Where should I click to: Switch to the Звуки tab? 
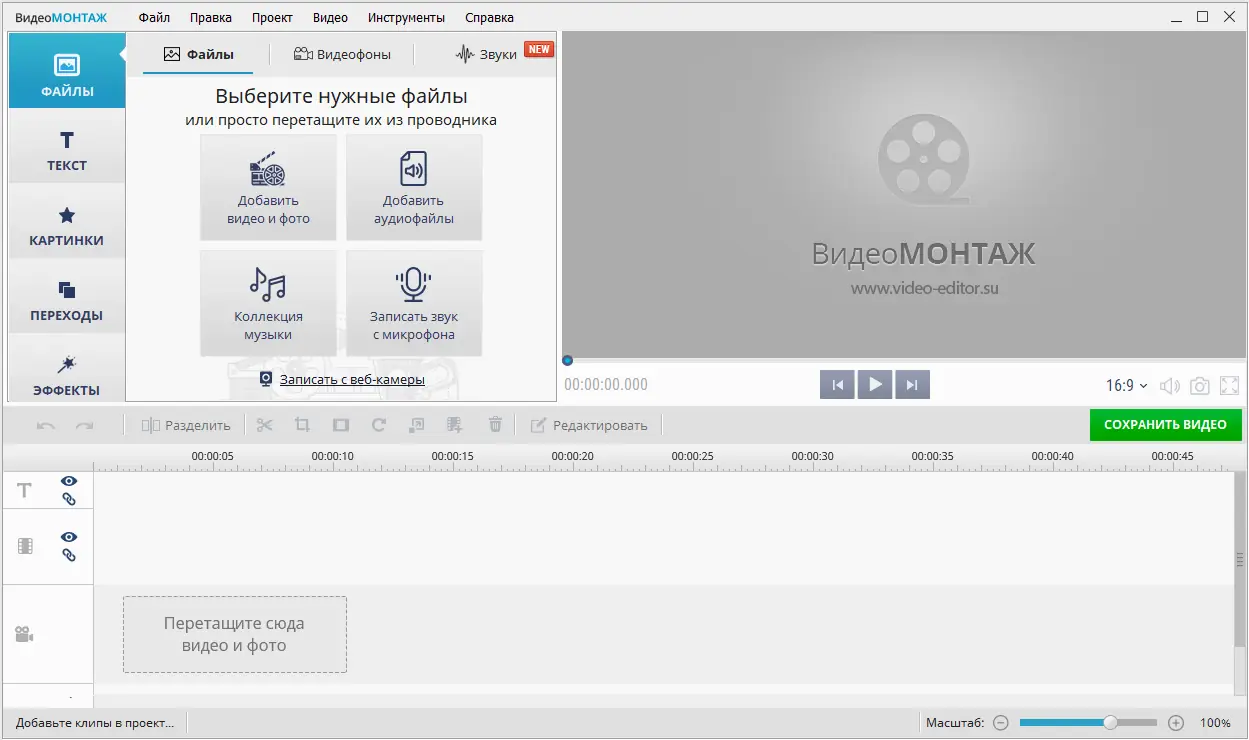click(x=487, y=54)
